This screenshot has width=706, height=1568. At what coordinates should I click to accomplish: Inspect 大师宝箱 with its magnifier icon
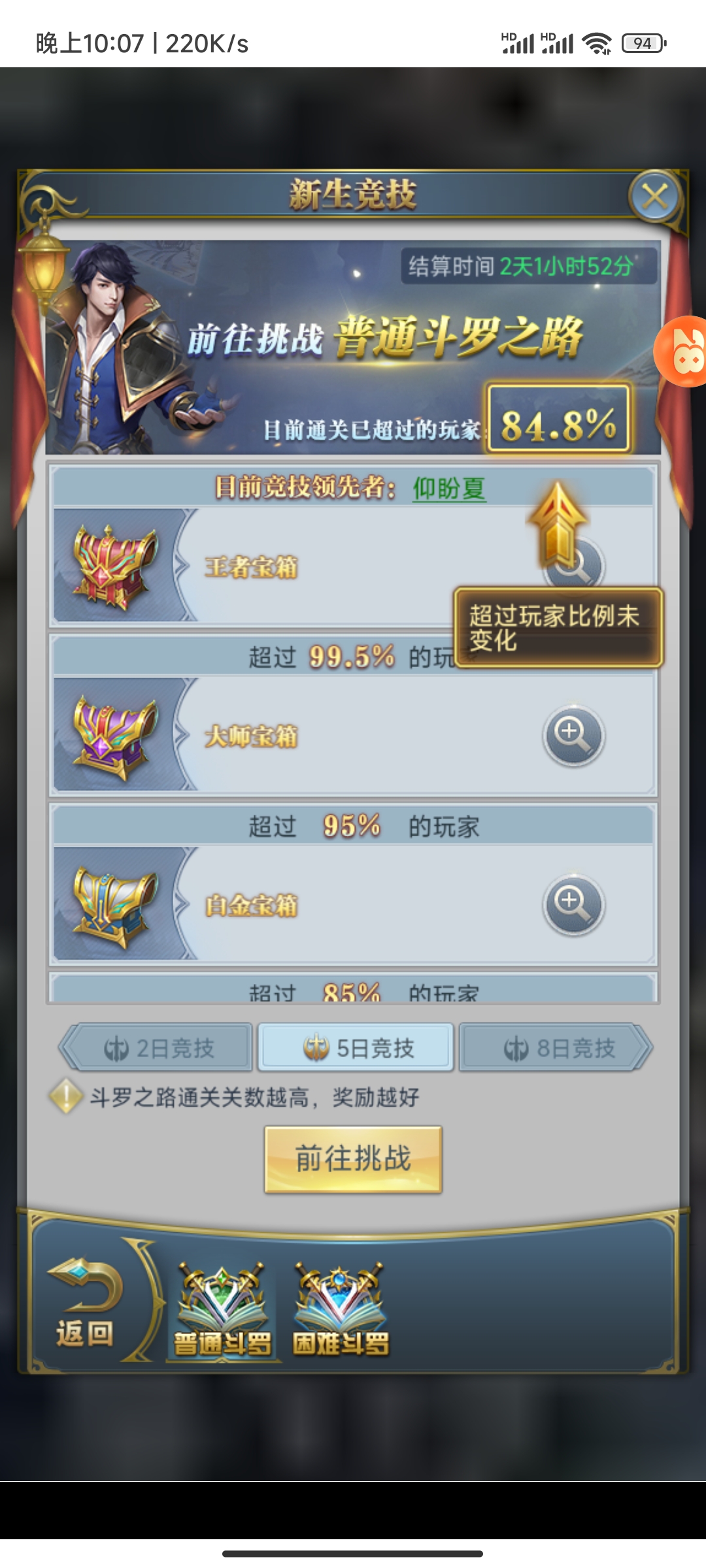(574, 736)
